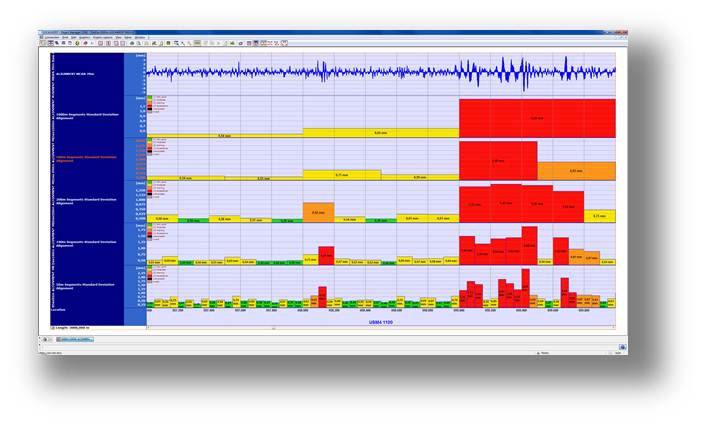Select the 1000m Segments Standard Deviation track label
Viewport: 704px width, 425px height.
[x=85, y=116]
